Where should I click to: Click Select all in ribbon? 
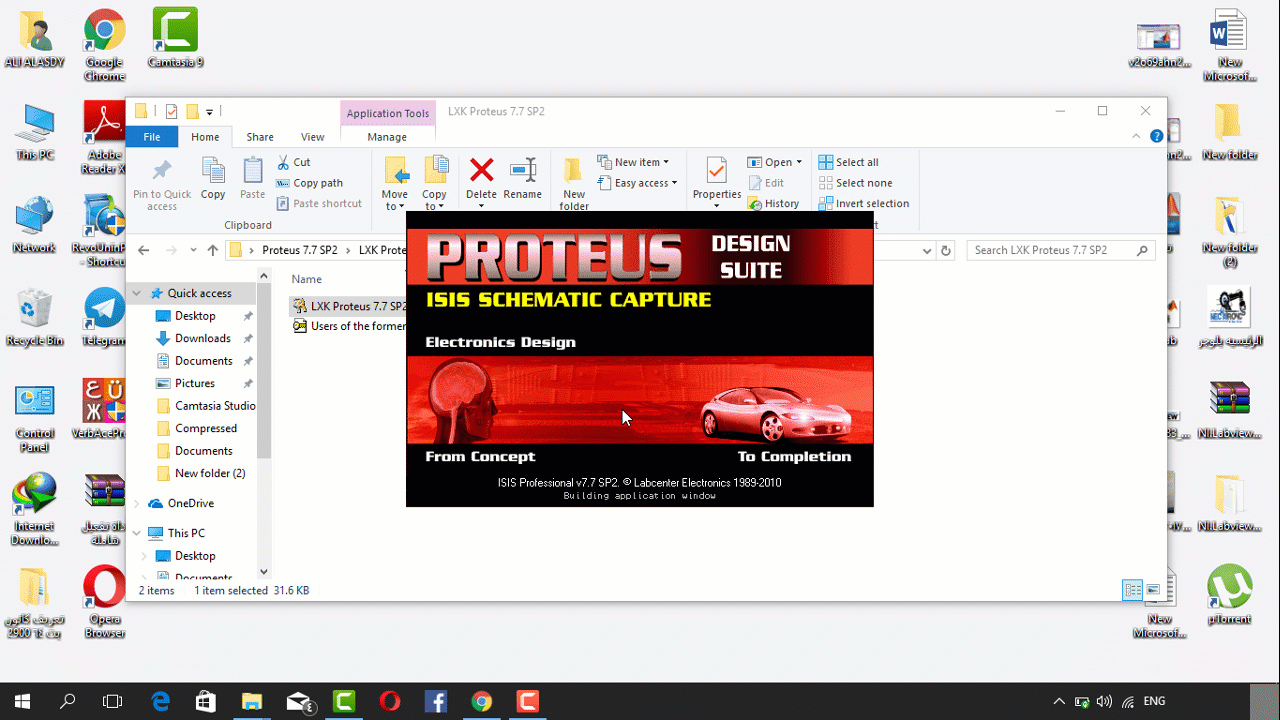tap(849, 162)
